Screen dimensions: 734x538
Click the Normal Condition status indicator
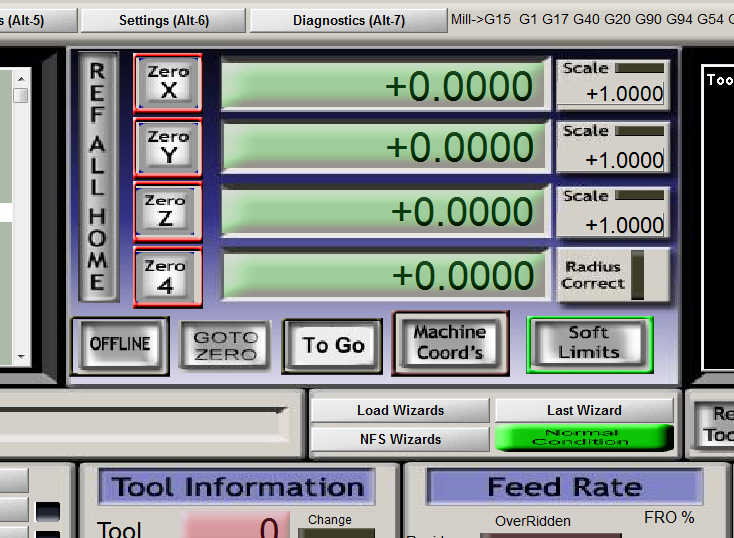[x=584, y=437]
